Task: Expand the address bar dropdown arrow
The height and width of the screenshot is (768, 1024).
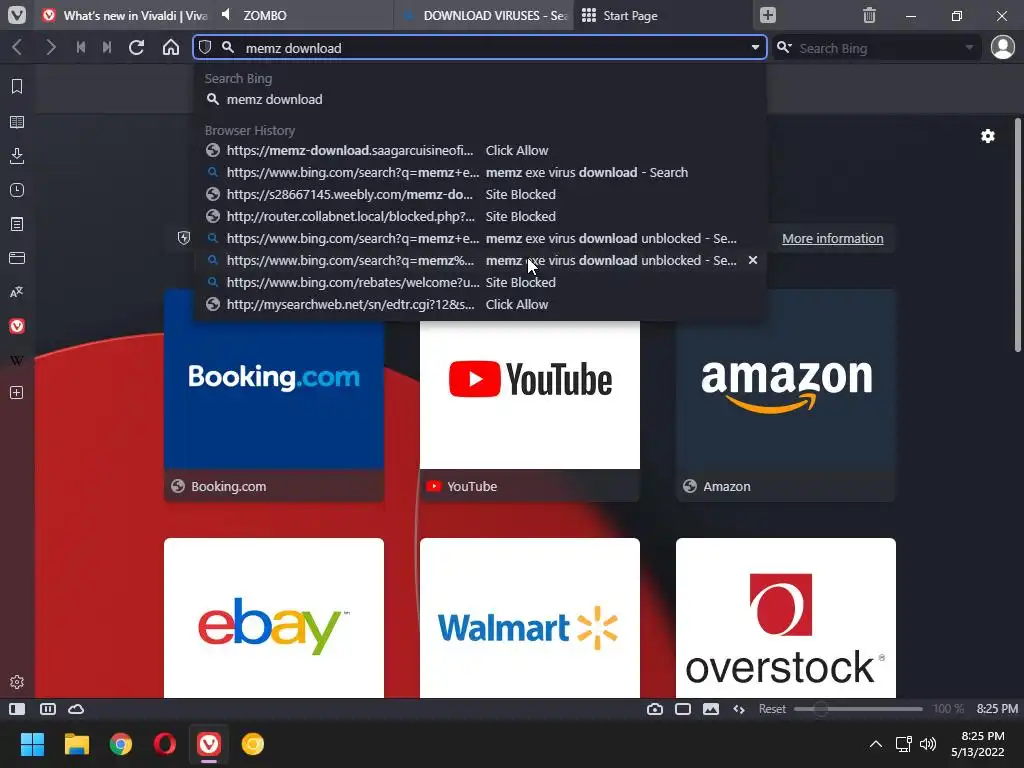Action: point(755,48)
